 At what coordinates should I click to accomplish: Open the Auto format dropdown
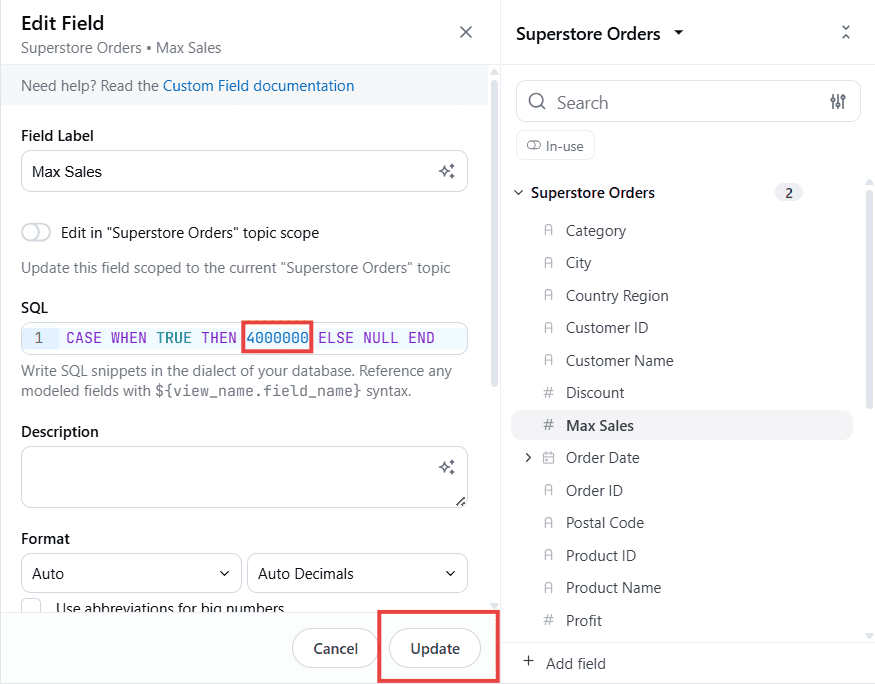[131, 574]
